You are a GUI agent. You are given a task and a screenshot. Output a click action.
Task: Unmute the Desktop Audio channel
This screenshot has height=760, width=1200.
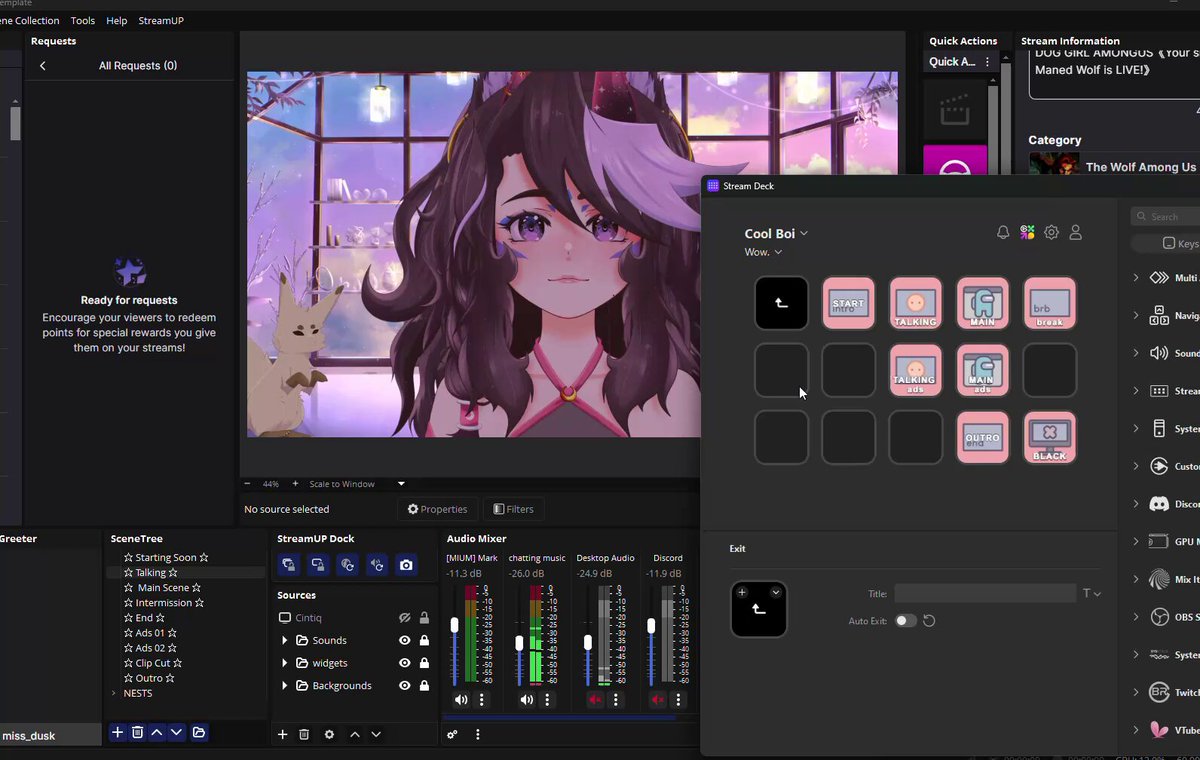[594, 700]
